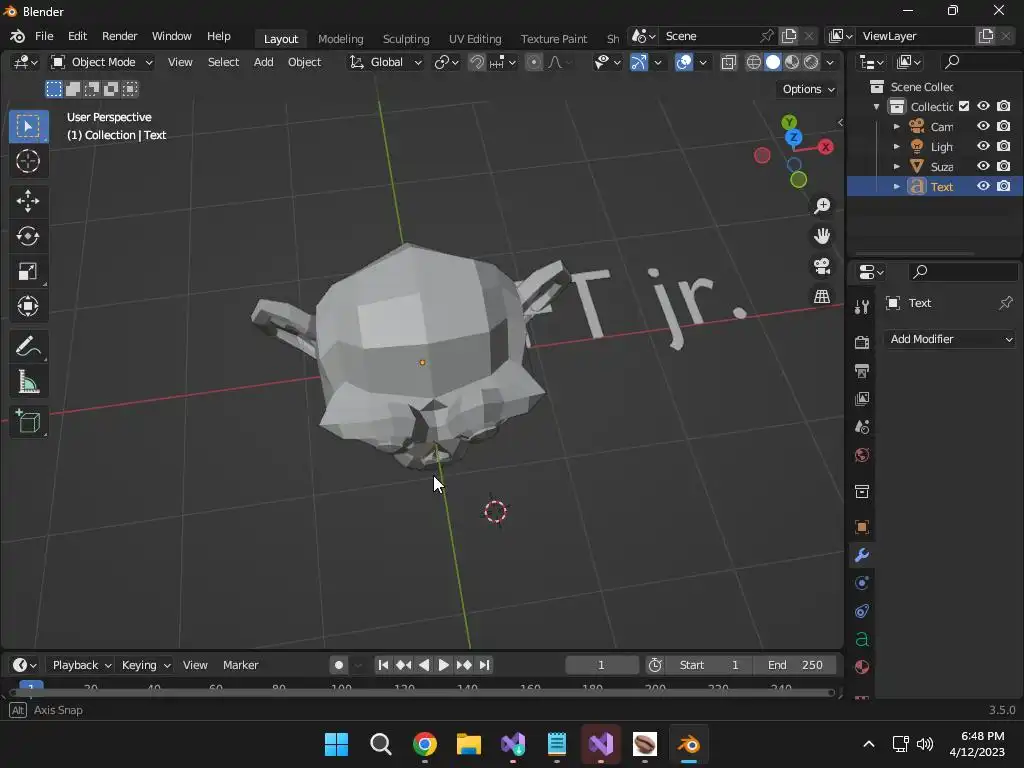The width and height of the screenshot is (1024, 768).
Task: Collapse the Collection in outliner
Action: 876,106
